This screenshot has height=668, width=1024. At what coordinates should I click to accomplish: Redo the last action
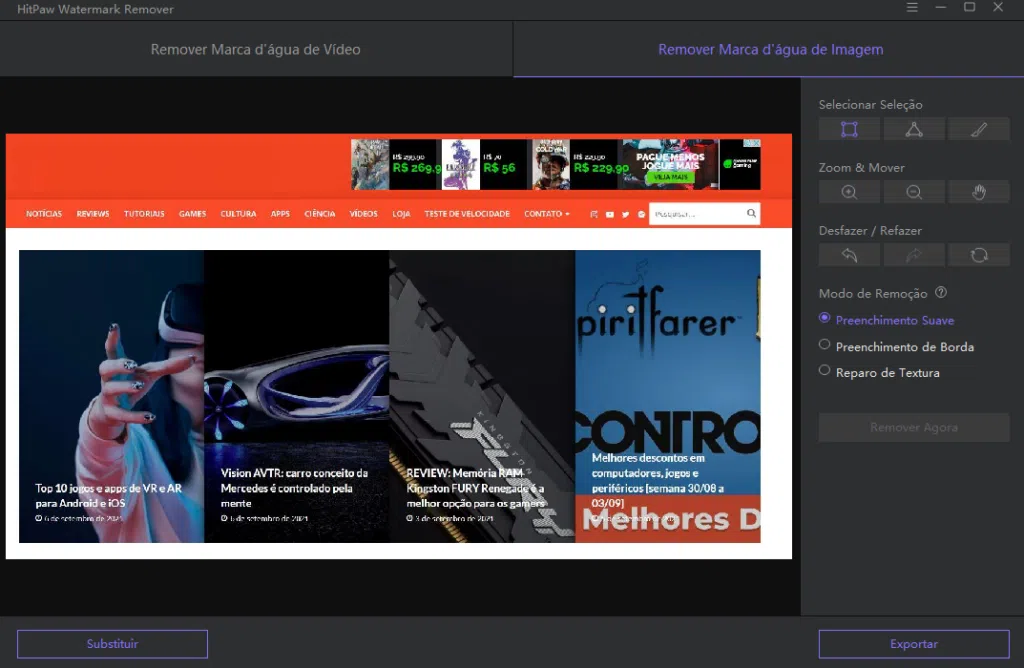[x=914, y=255]
